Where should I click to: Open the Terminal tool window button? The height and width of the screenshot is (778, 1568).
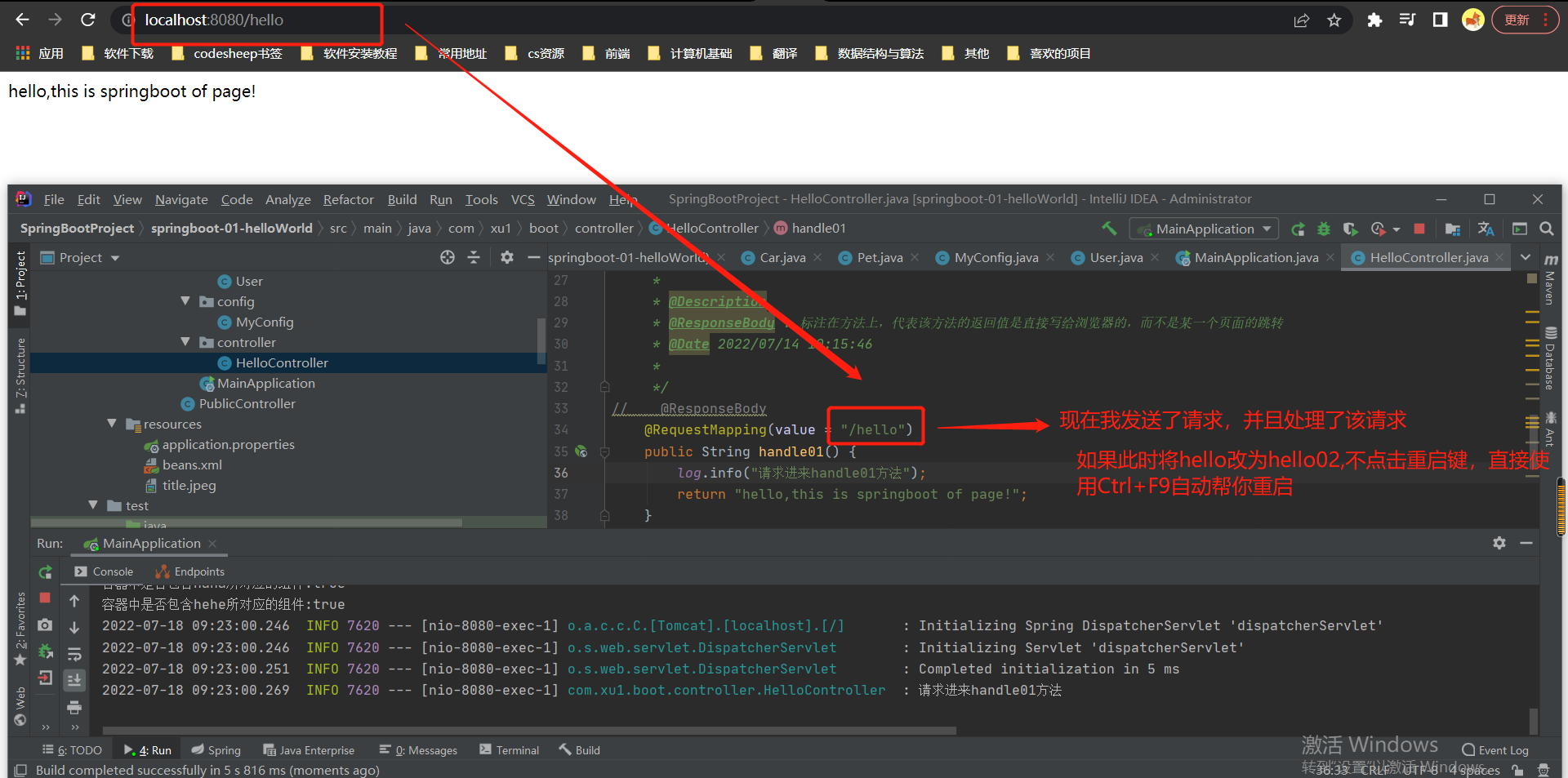[x=510, y=750]
